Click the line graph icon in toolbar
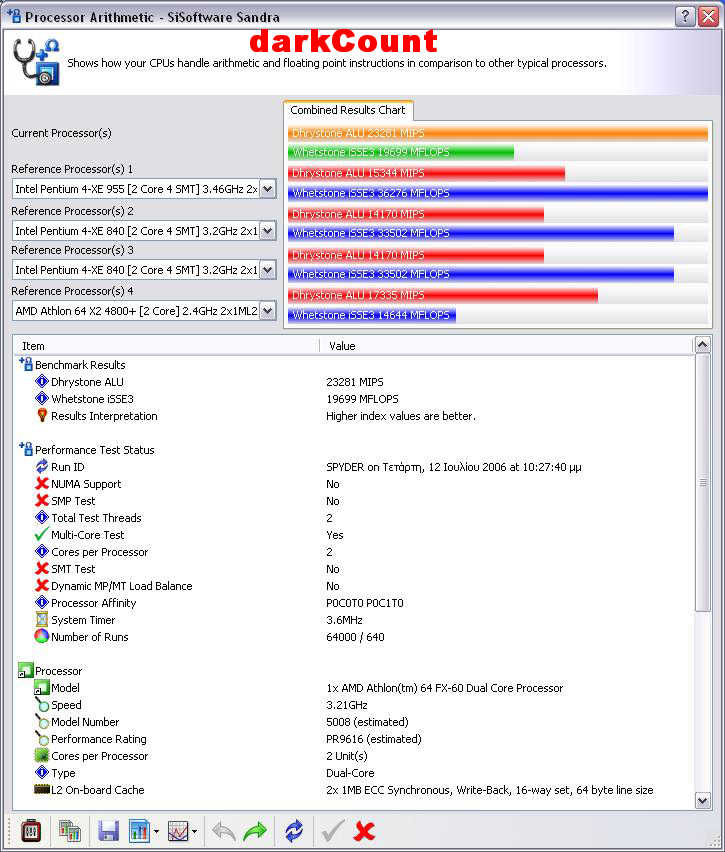The height and width of the screenshot is (852, 725). click(x=178, y=831)
